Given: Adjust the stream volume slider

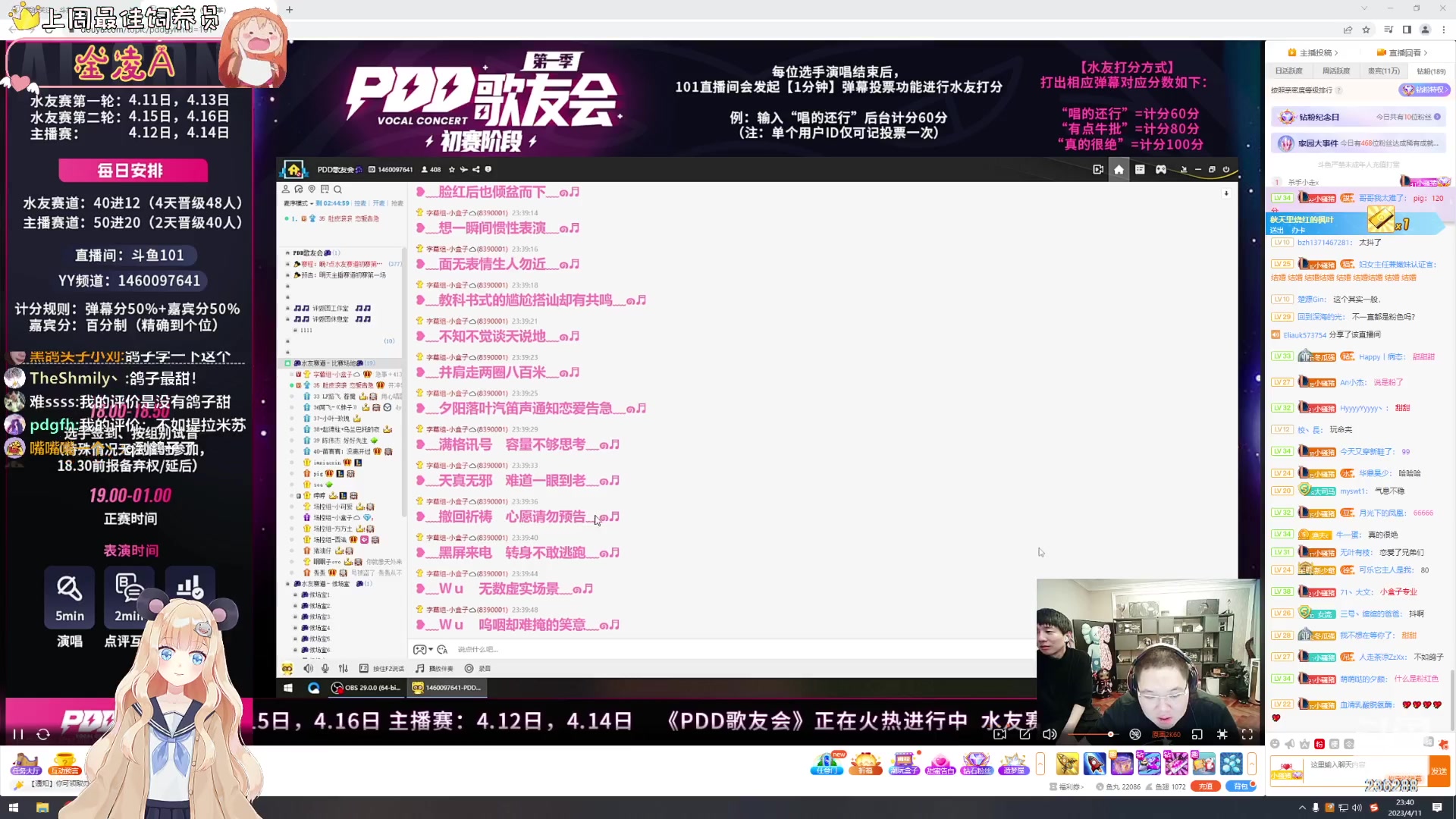Looking at the screenshot, I should coord(1092,734).
